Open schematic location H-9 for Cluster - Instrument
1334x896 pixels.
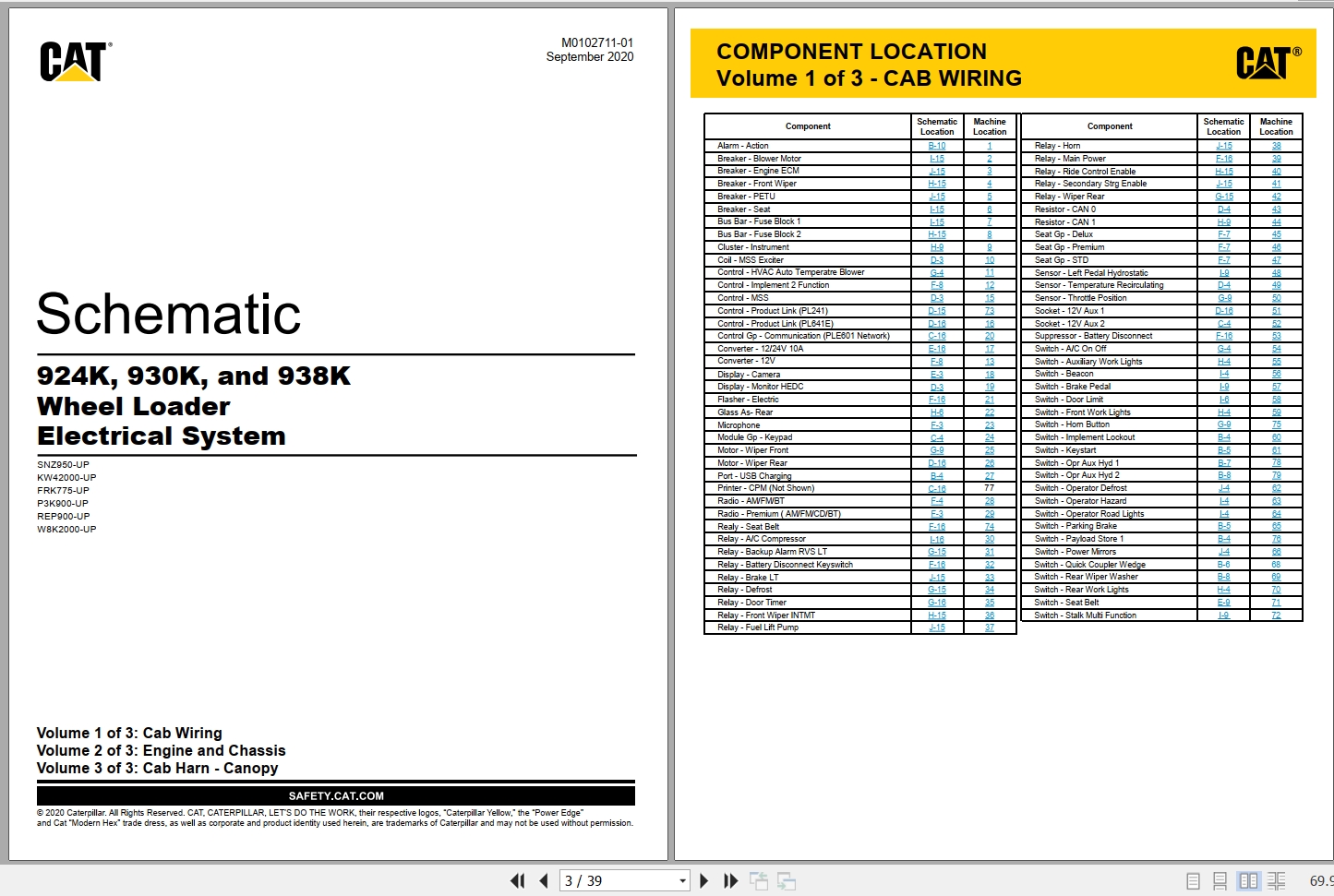936,247
